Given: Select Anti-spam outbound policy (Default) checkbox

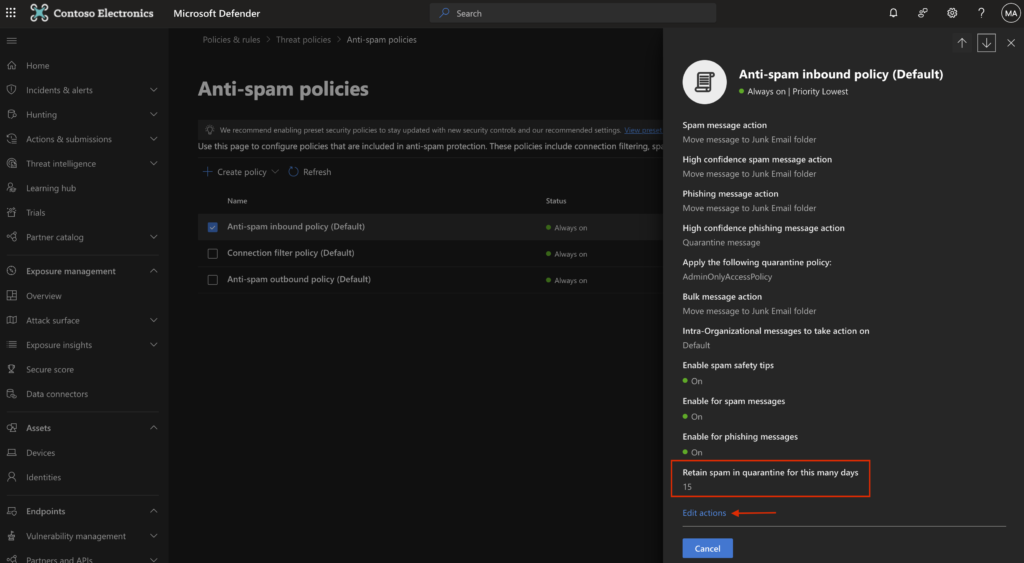Looking at the screenshot, I should (x=212, y=280).
